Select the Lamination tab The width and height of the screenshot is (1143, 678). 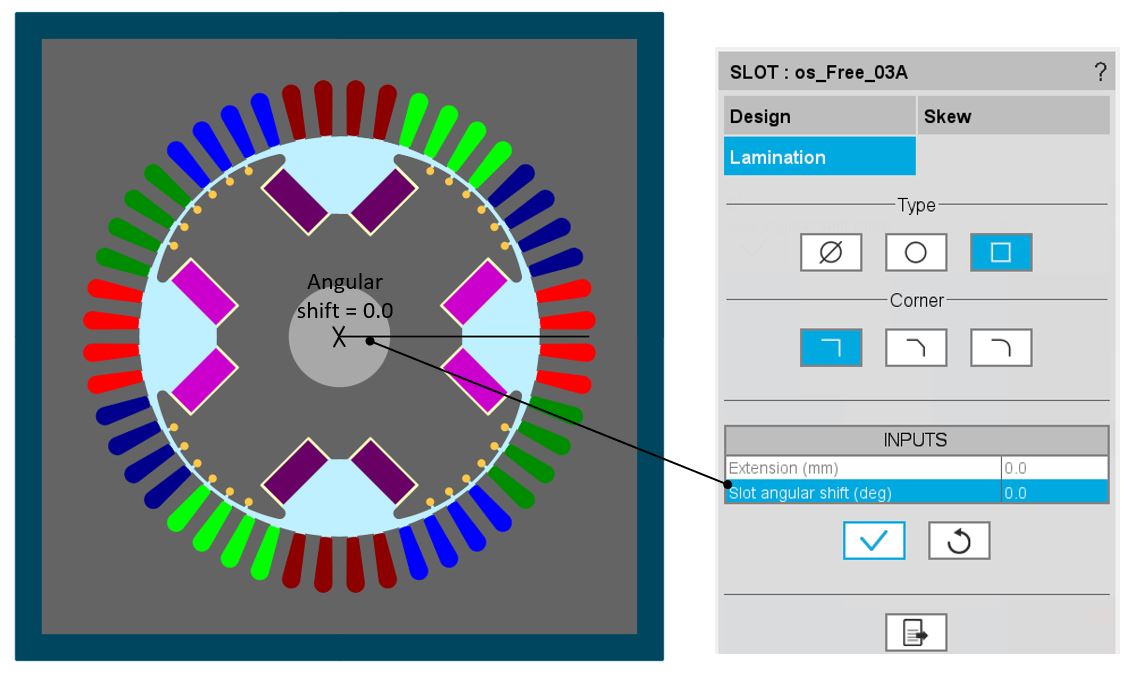click(x=819, y=157)
